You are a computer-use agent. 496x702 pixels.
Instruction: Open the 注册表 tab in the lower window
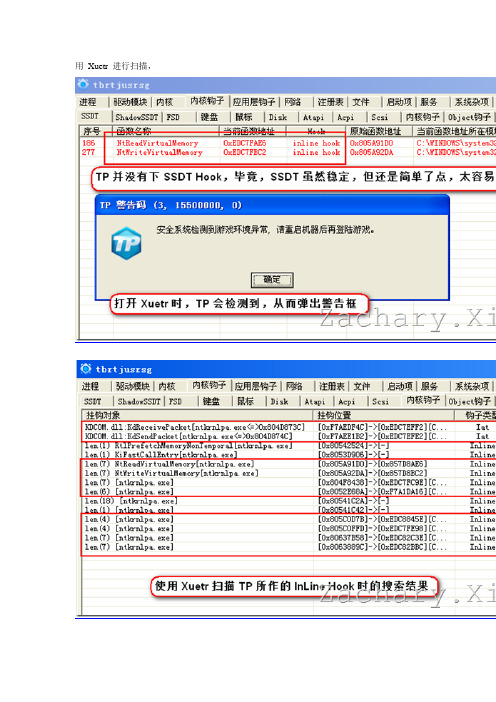click(332, 386)
